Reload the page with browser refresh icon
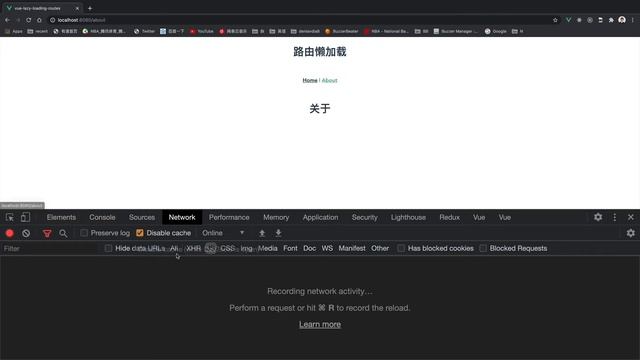This screenshot has height=360, width=640. point(29,20)
